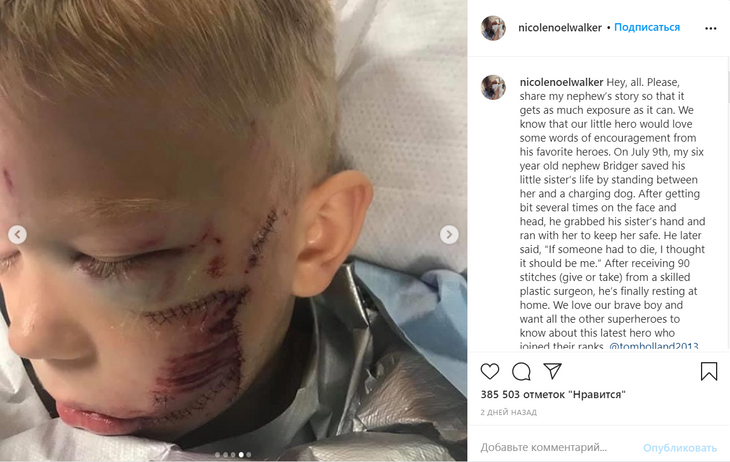The height and width of the screenshot is (462, 730).
Task: Select the first carousel dot indicator
Action: pyautogui.click(x=217, y=455)
